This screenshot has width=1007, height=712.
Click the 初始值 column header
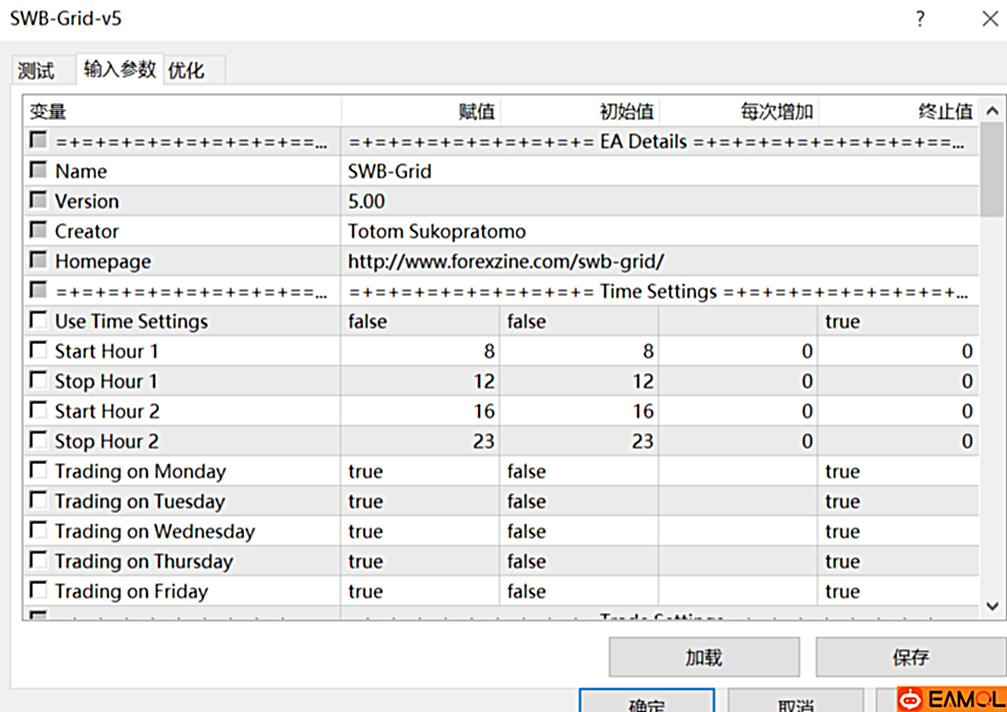point(579,112)
